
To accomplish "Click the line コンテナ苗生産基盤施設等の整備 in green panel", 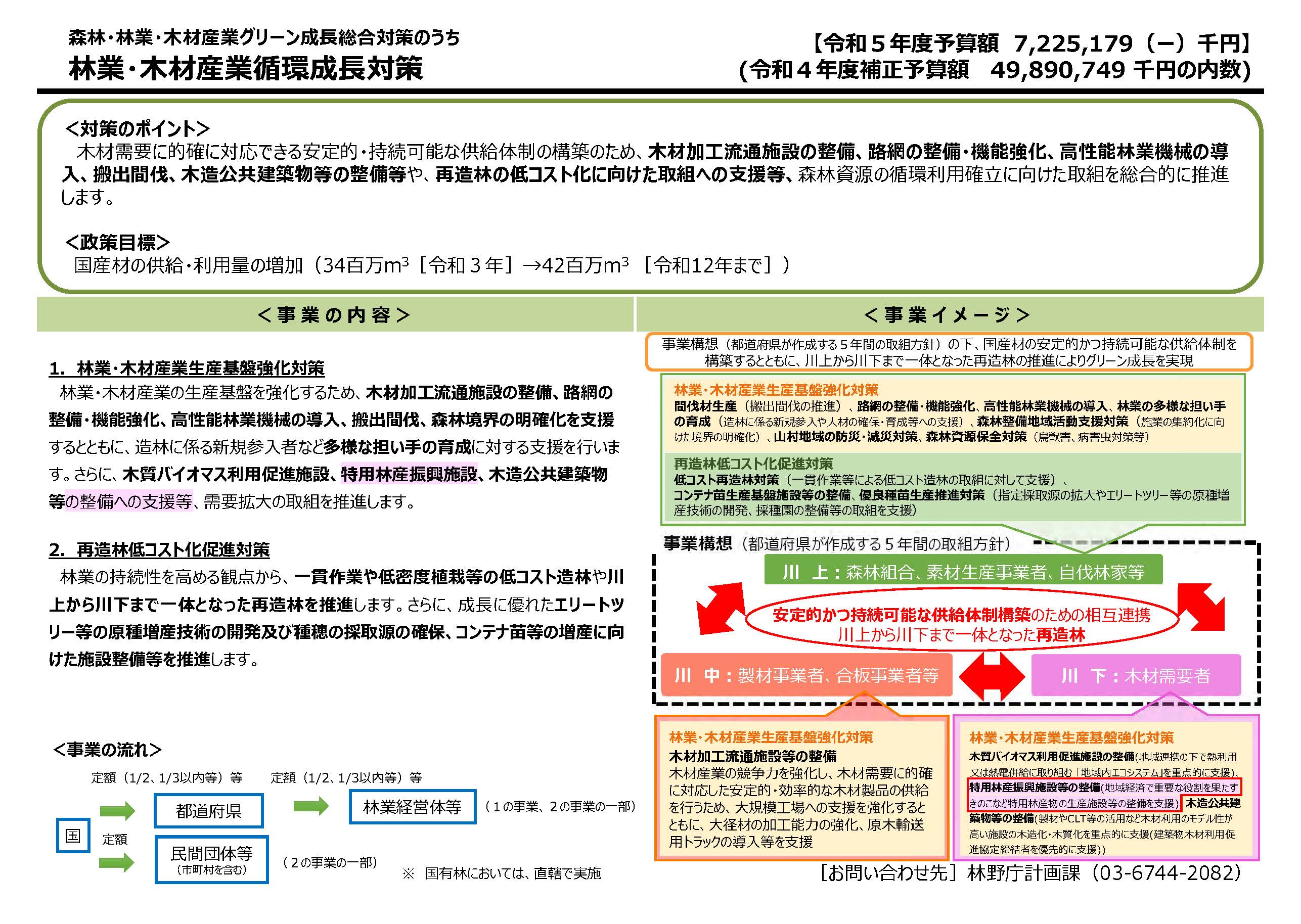I will click(761, 495).
